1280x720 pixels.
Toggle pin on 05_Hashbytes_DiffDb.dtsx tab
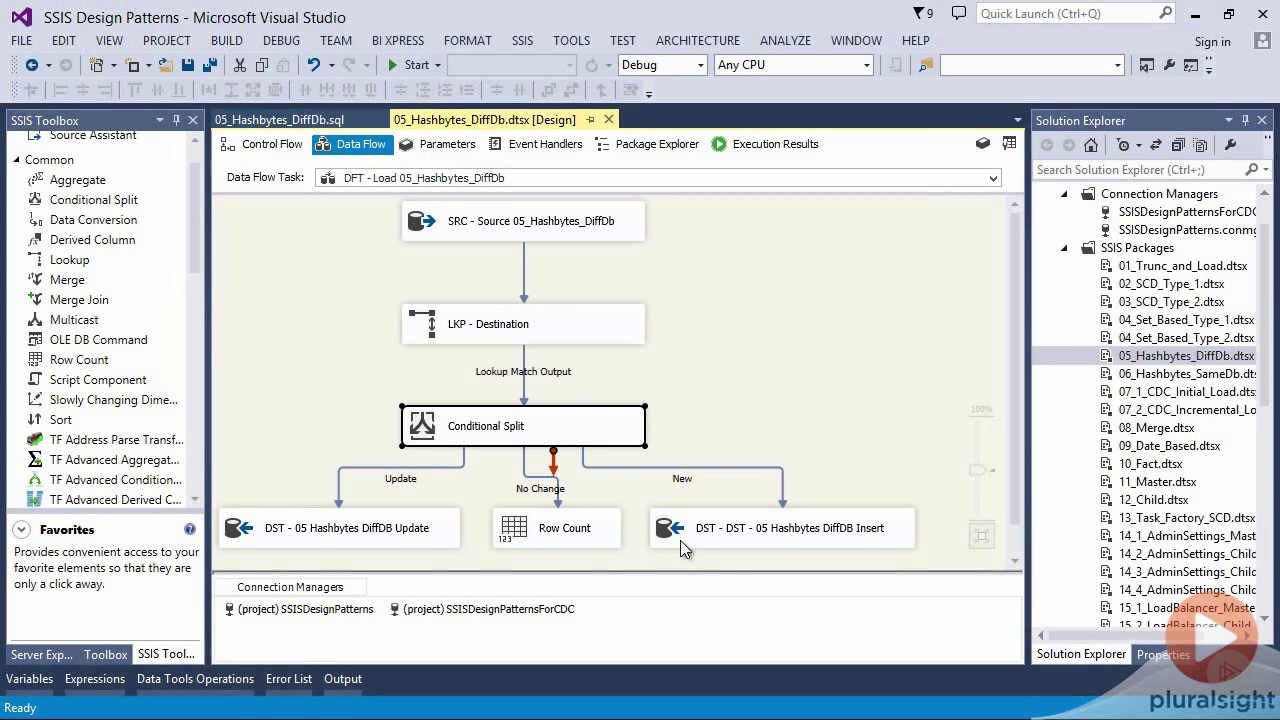click(590, 120)
